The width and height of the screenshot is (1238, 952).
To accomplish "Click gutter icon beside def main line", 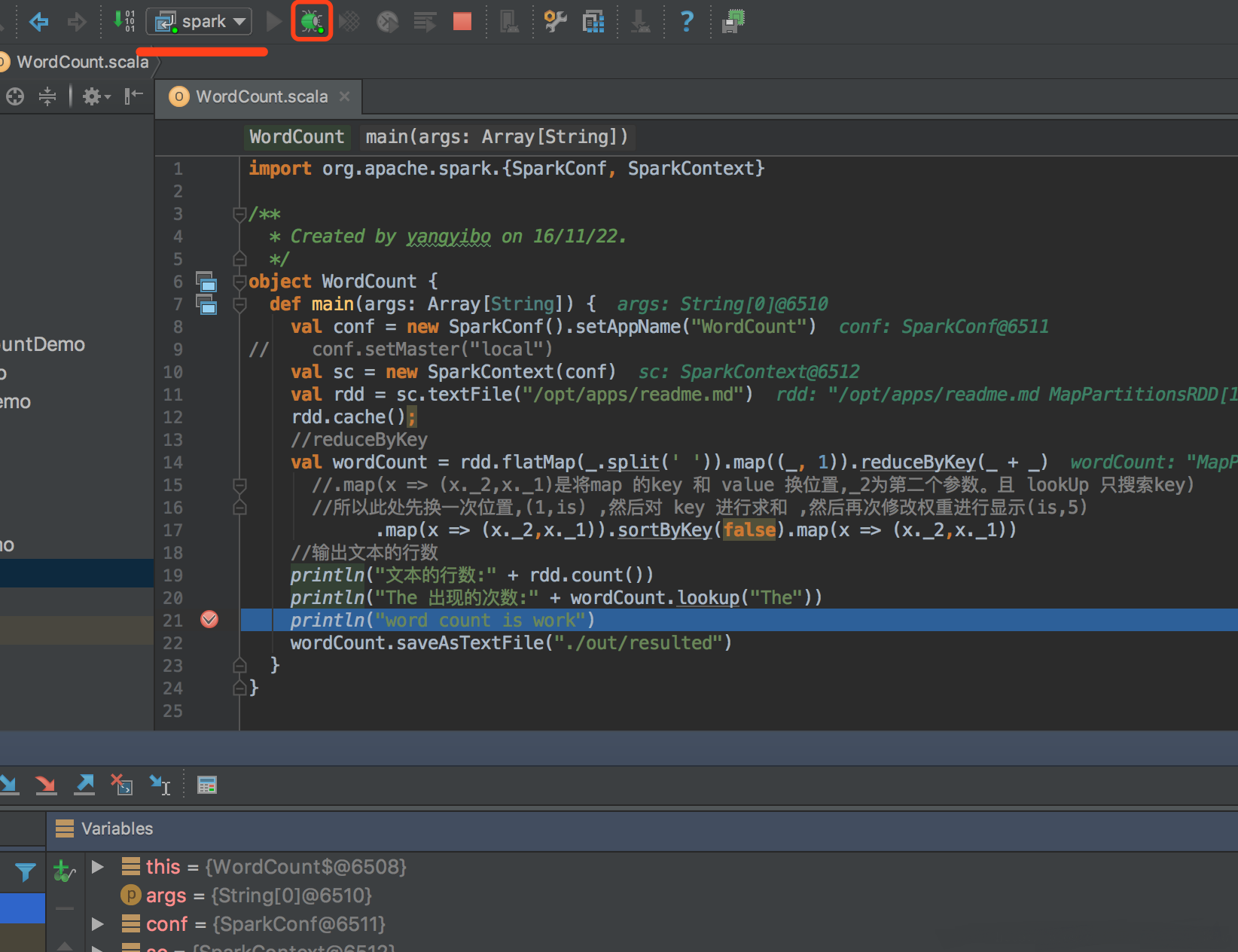I will click(x=206, y=304).
